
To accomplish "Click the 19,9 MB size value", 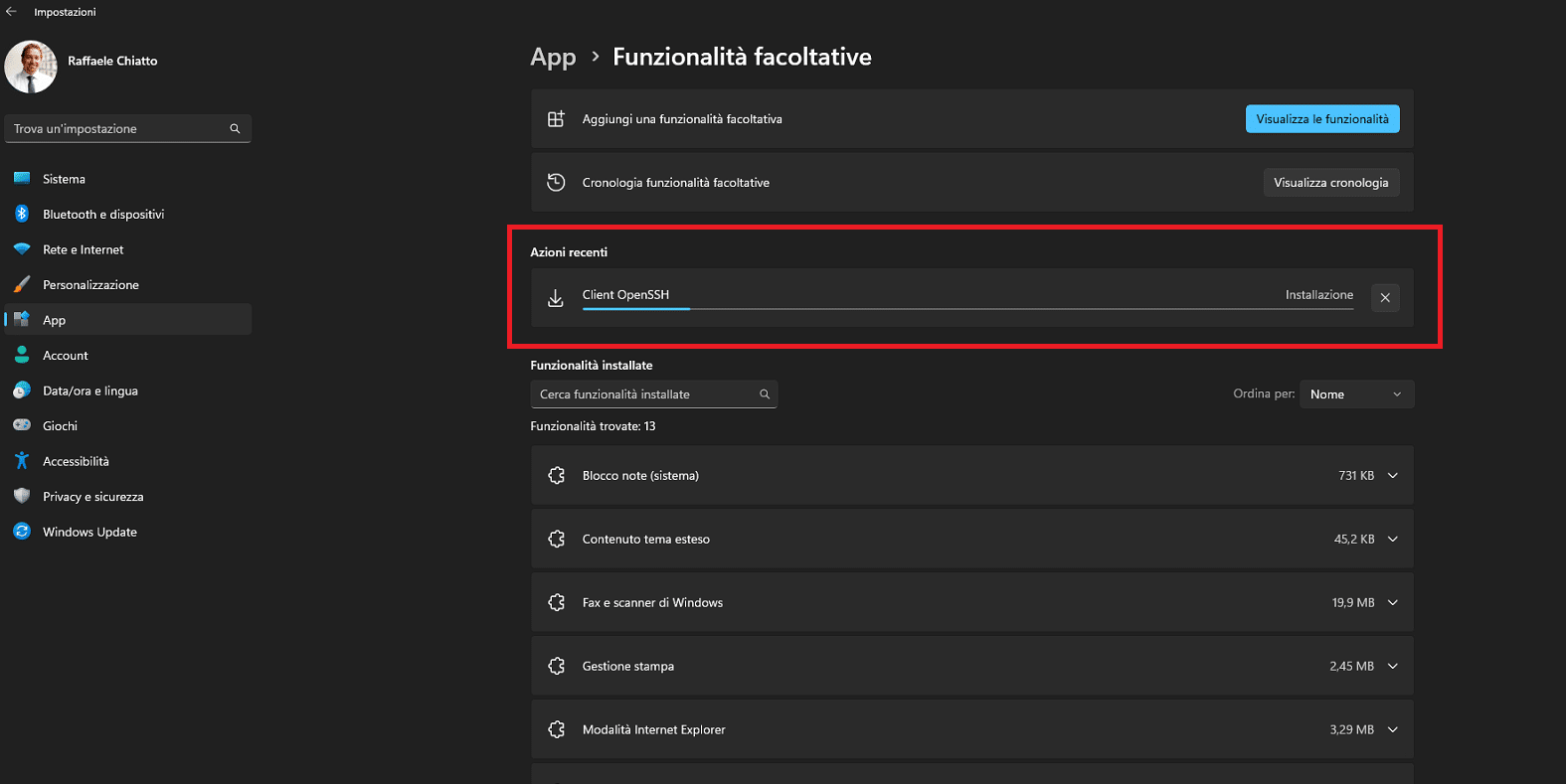I will click(1353, 603).
